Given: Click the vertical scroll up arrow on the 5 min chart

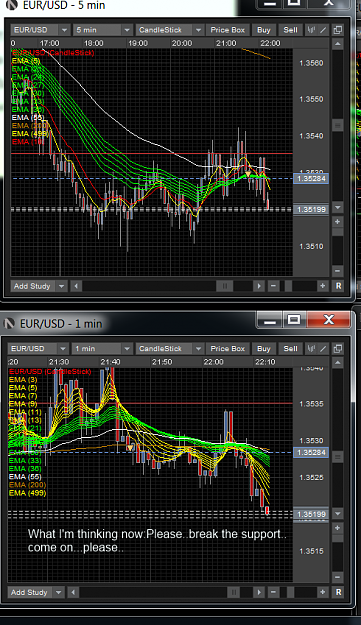Looking at the screenshot, I should [337, 43].
